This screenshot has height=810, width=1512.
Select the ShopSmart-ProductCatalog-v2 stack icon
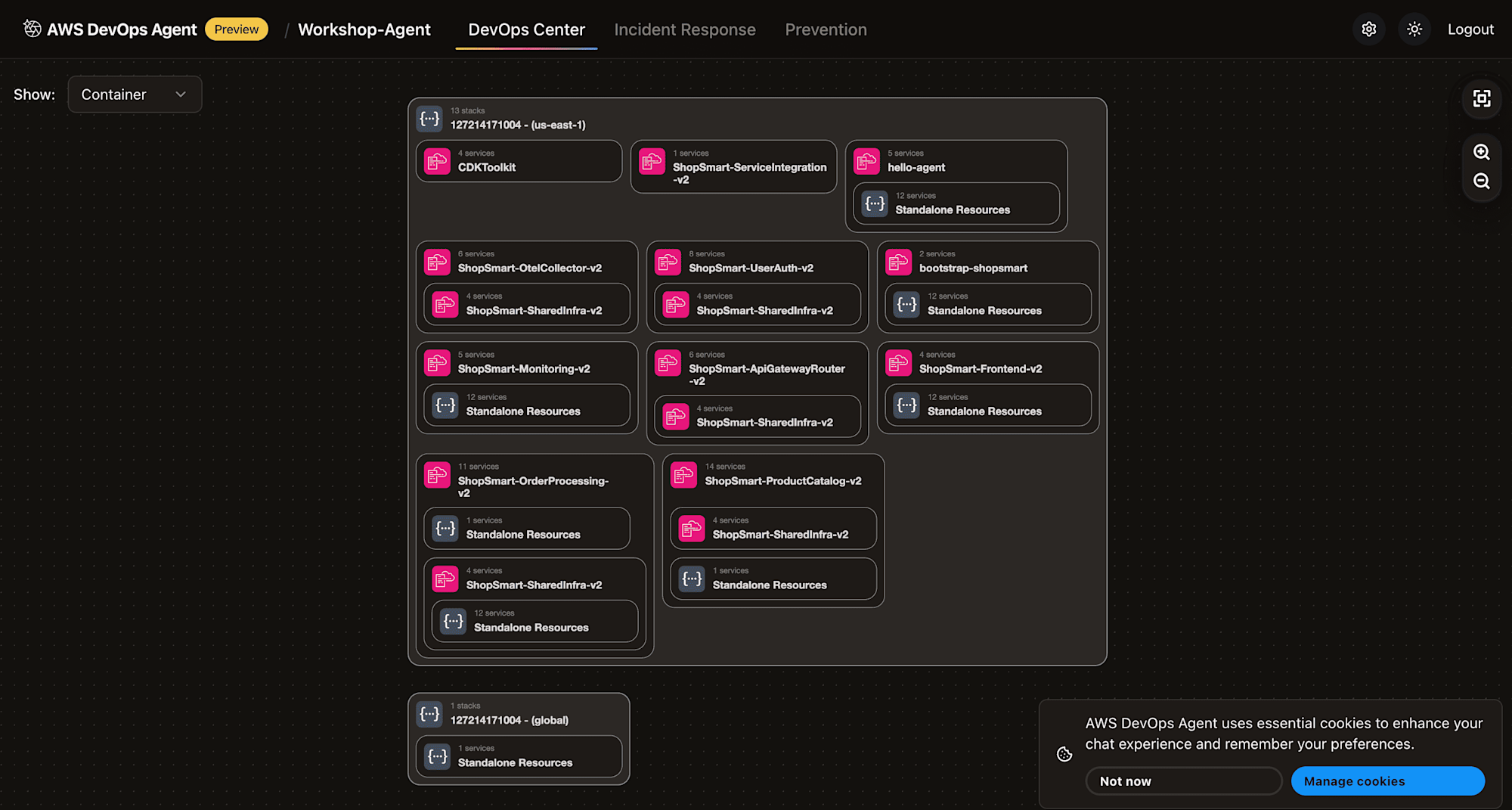click(683, 474)
